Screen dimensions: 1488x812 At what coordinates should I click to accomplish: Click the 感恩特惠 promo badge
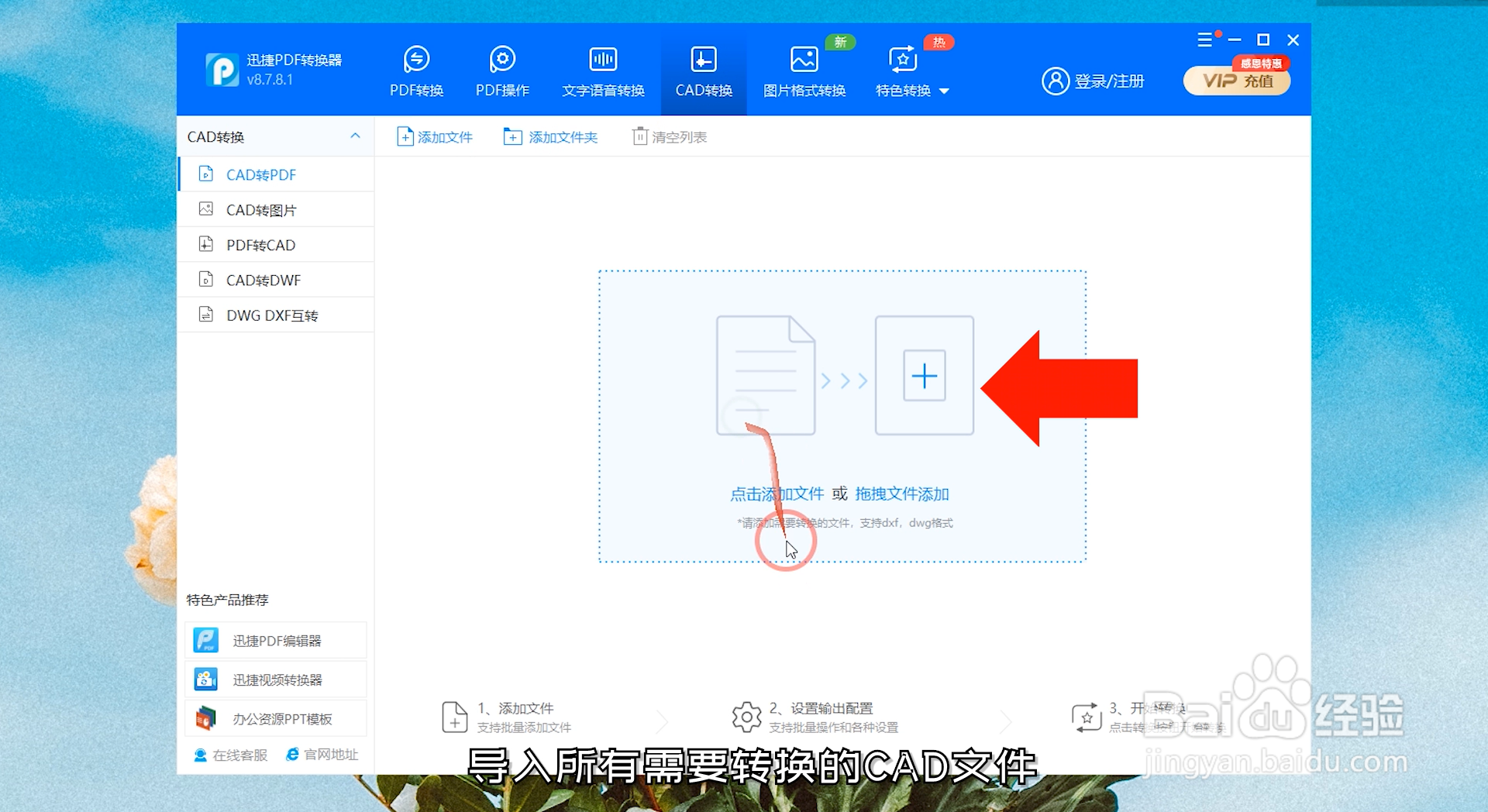tap(1261, 64)
